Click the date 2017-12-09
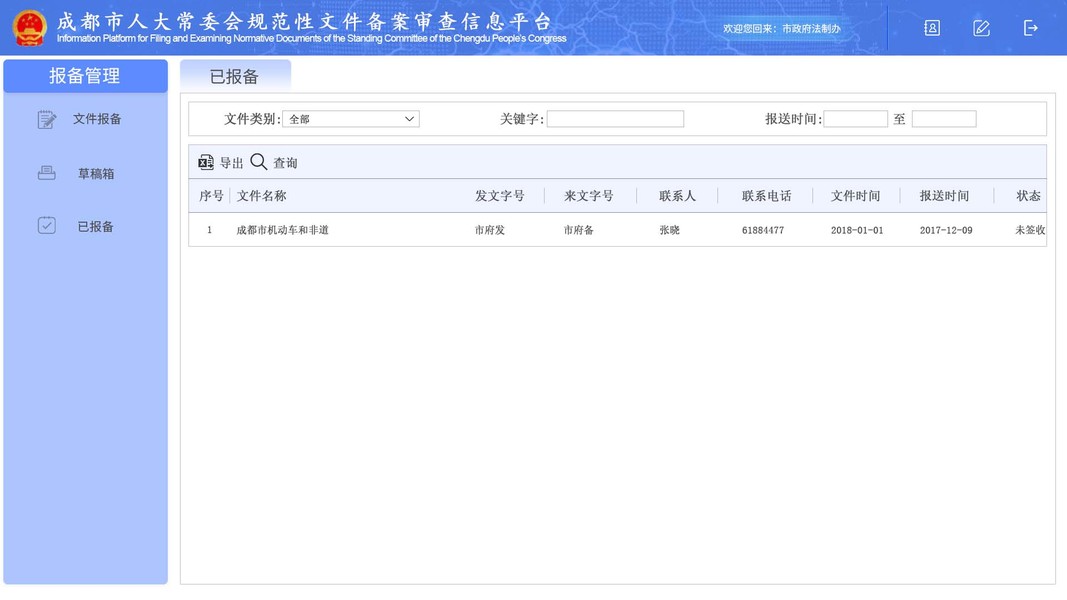The image size is (1067, 600). pyautogui.click(x=946, y=230)
